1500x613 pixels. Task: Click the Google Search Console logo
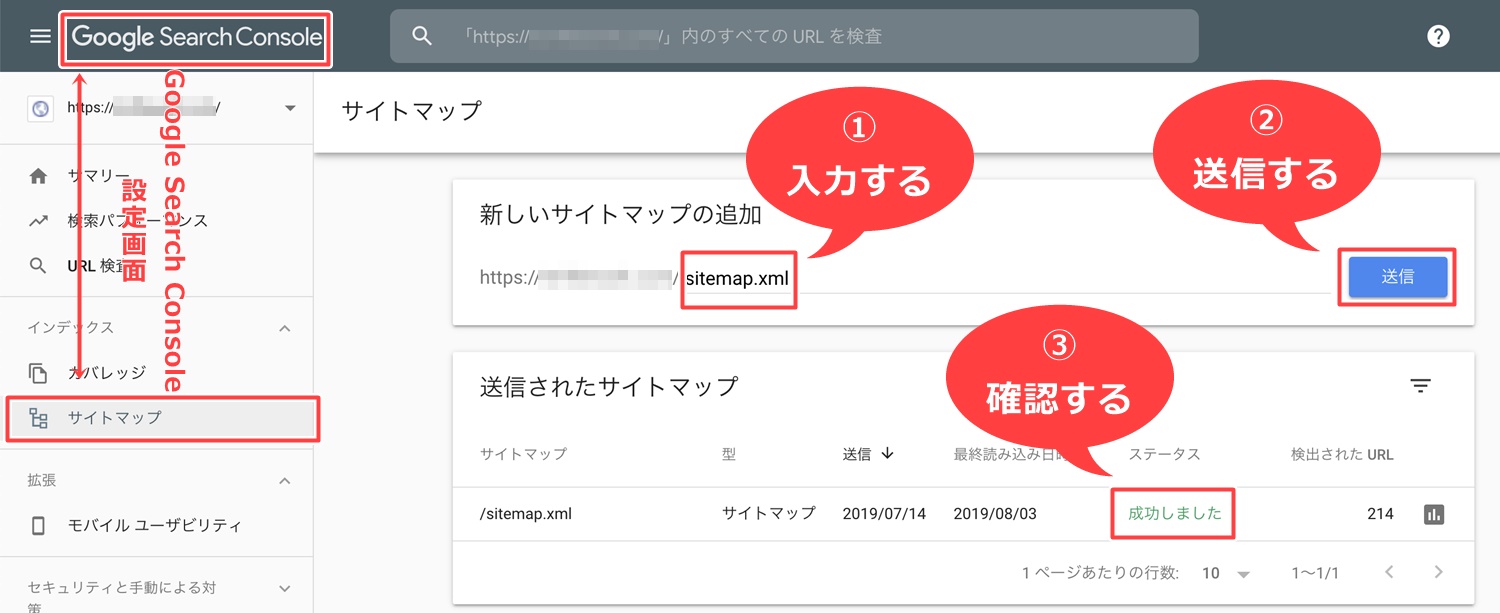click(196, 38)
